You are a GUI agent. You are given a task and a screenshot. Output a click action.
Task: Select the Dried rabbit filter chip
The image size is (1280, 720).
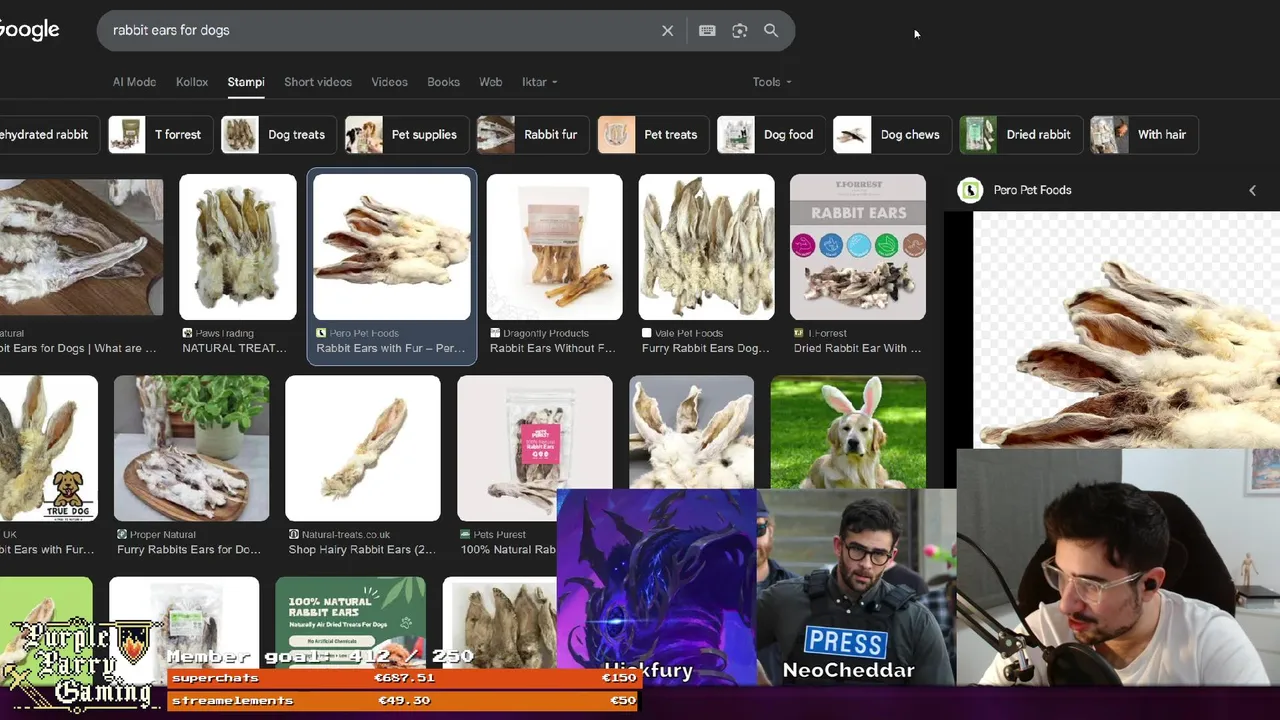tap(1021, 135)
